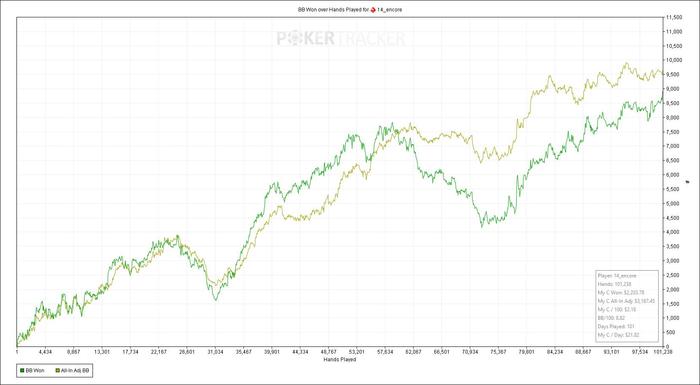Screen dimensions: 700x385
Task: Click the 500 y-axis label
Action: click(671, 332)
